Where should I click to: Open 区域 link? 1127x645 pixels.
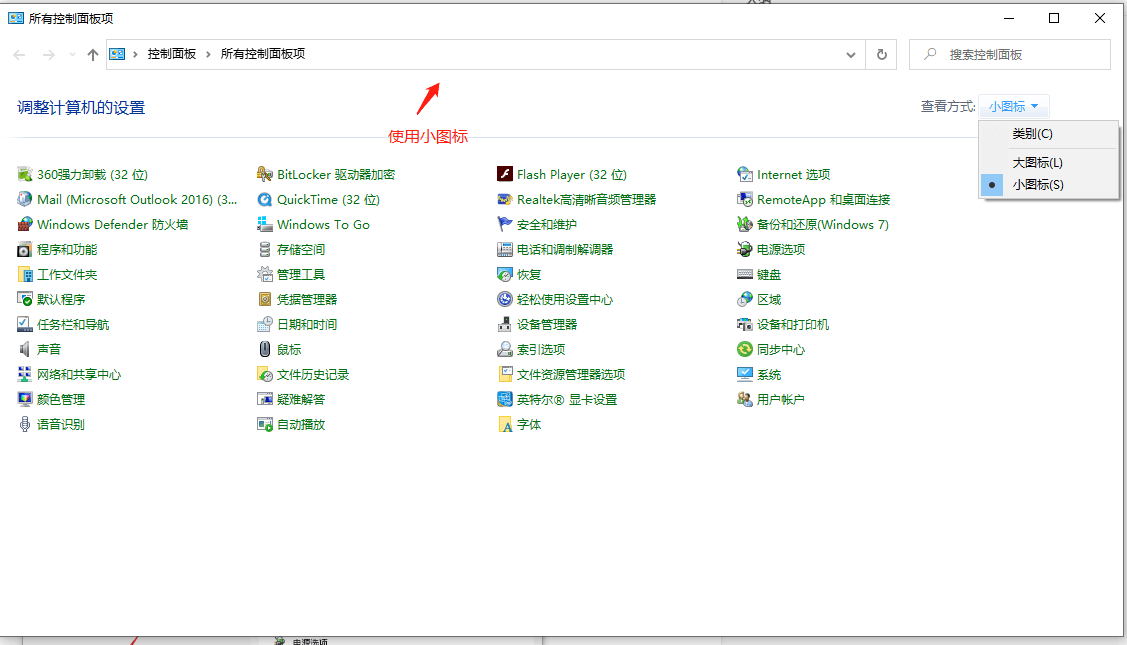tap(769, 299)
